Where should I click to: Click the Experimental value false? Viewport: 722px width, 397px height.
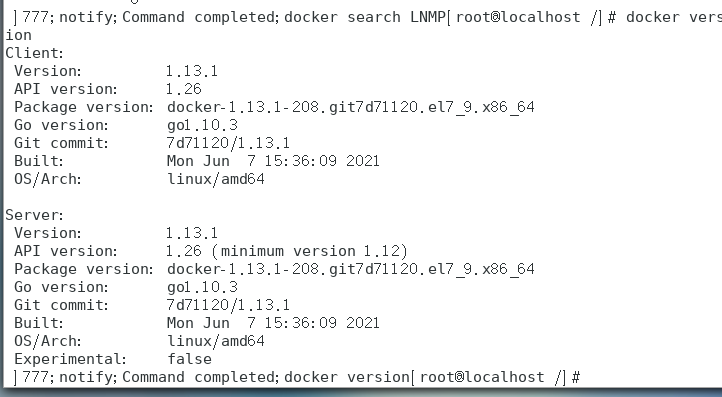click(189, 359)
